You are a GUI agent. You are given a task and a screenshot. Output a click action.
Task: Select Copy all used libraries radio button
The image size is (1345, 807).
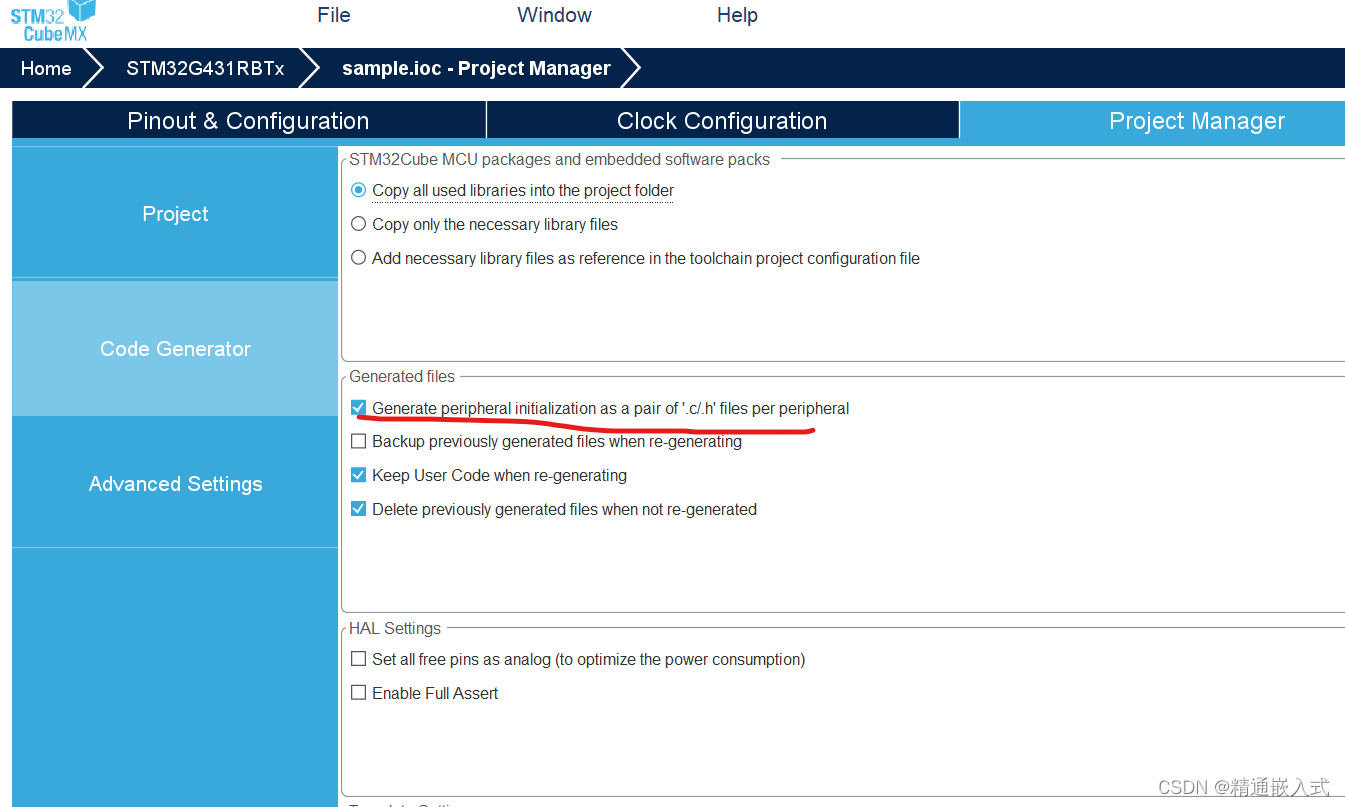[359, 190]
